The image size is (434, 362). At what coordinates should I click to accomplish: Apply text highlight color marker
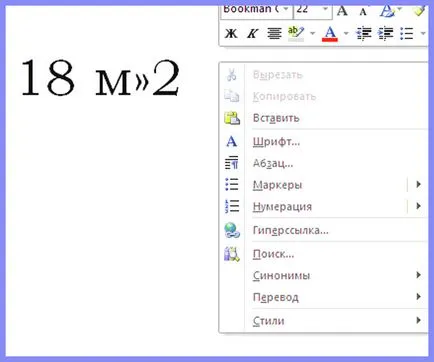pyautogui.click(x=296, y=33)
